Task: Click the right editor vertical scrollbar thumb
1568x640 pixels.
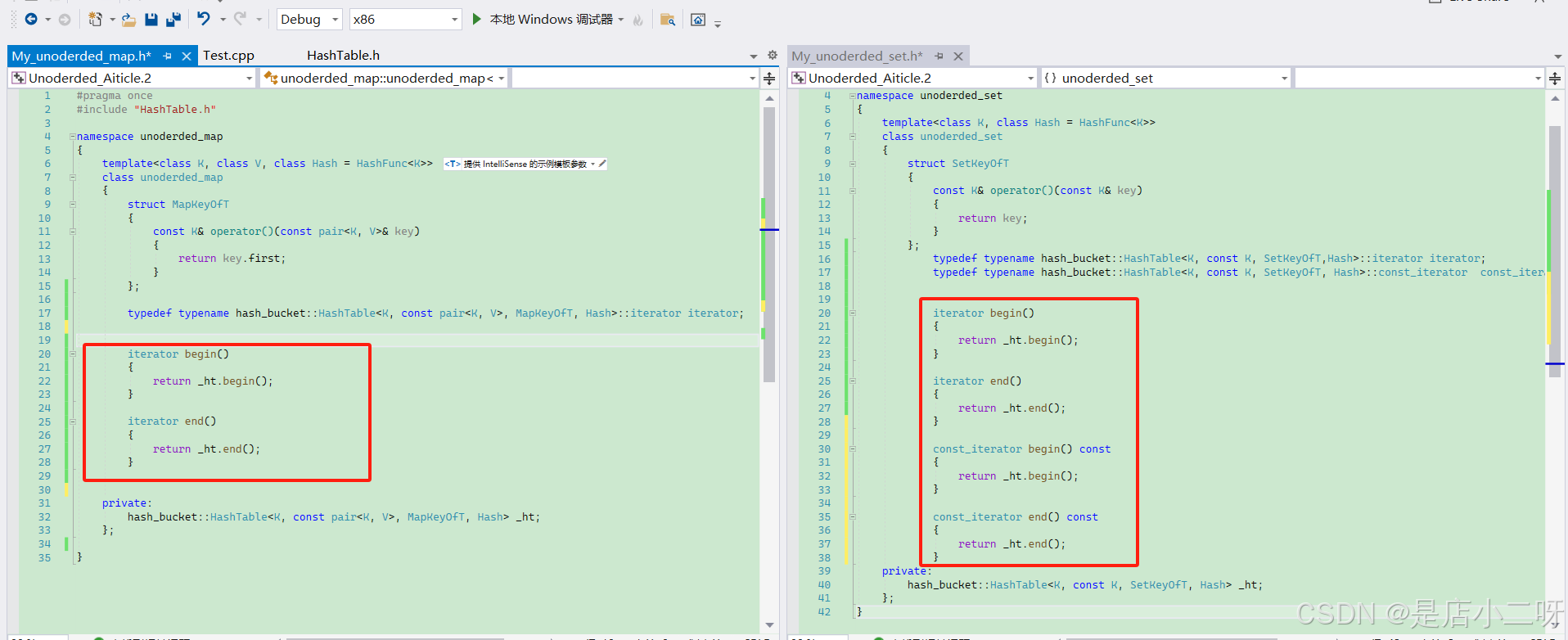Action: point(1555,250)
